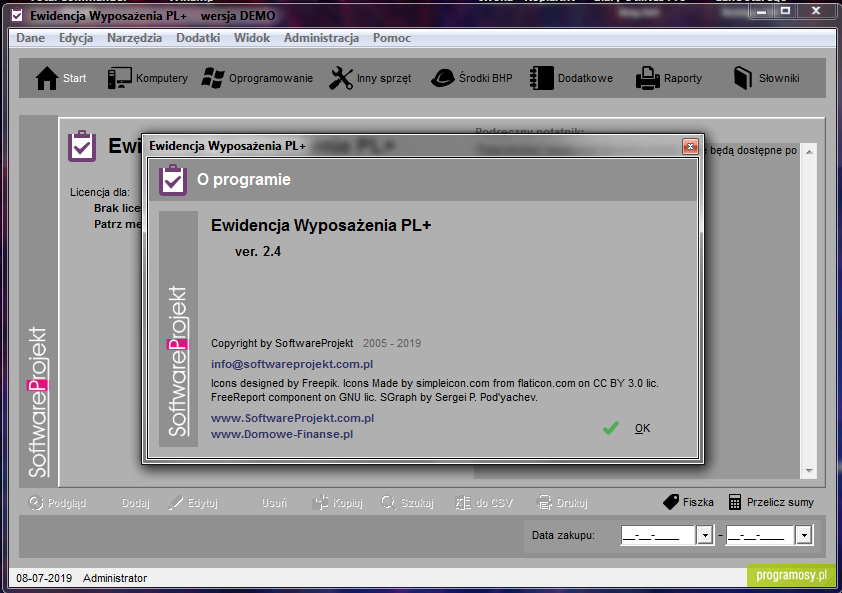Click the Drukuj printer icon
This screenshot has height=593, width=842.
[545, 503]
